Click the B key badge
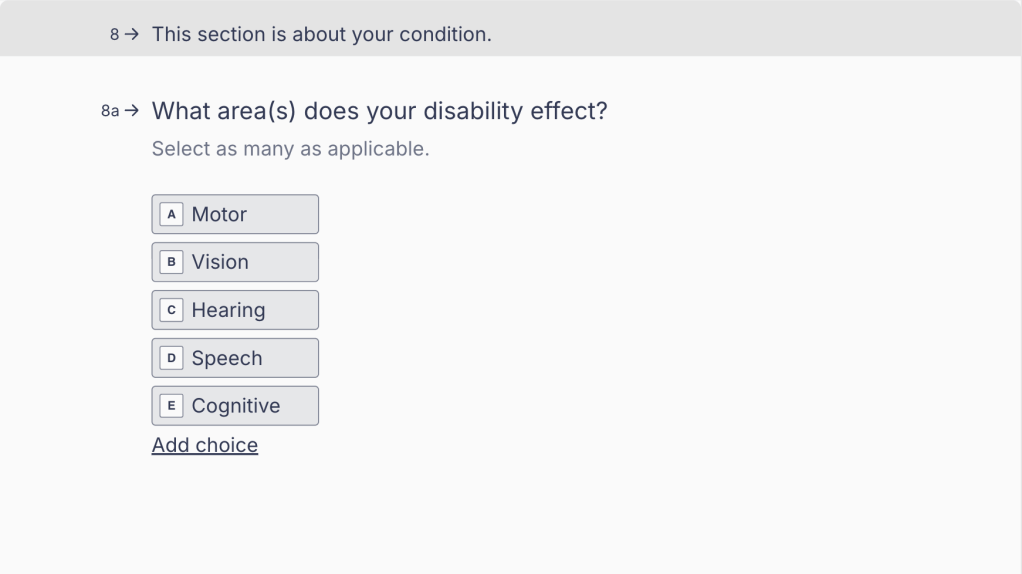 coord(171,262)
